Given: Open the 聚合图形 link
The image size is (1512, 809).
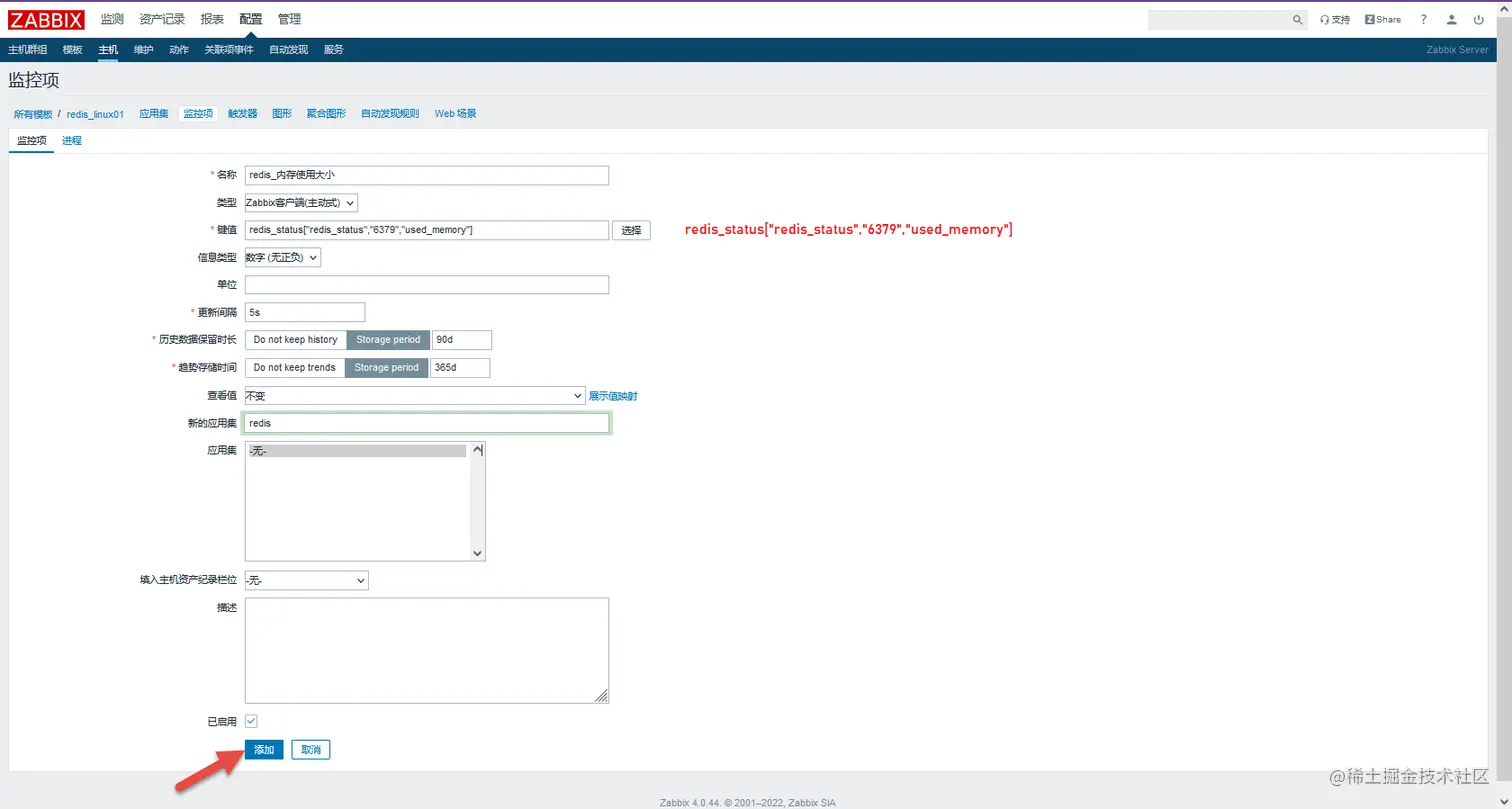Looking at the screenshot, I should pos(326,114).
